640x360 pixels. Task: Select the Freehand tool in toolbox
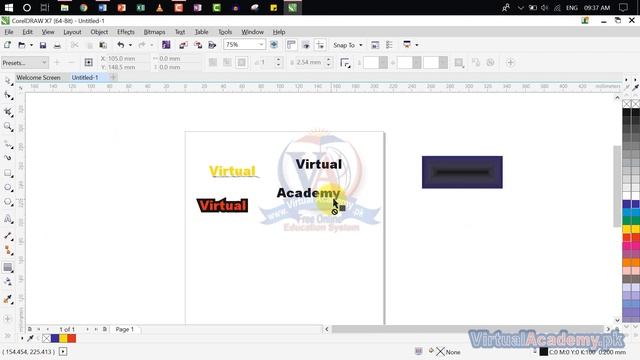tap(8, 144)
